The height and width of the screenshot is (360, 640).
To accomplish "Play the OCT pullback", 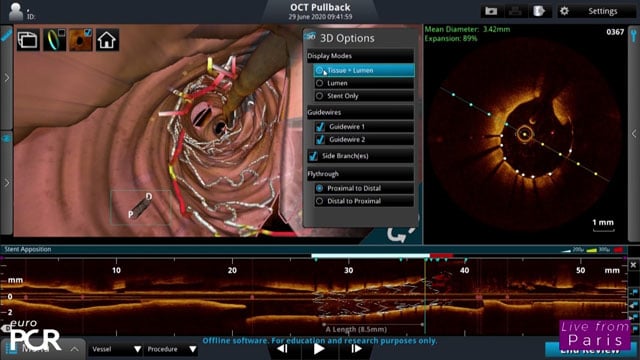I will click(319, 349).
